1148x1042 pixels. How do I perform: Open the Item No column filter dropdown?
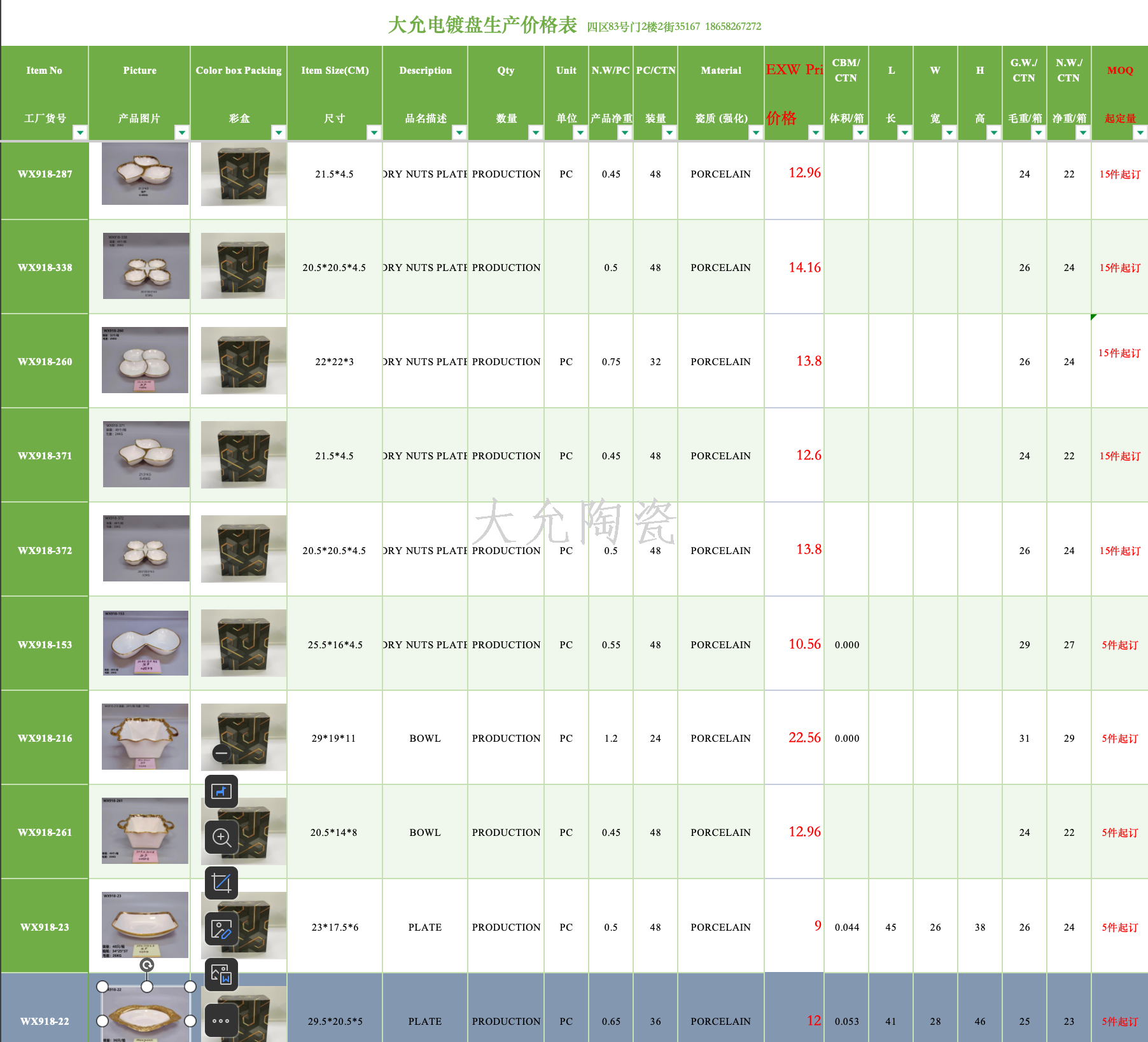[80, 132]
